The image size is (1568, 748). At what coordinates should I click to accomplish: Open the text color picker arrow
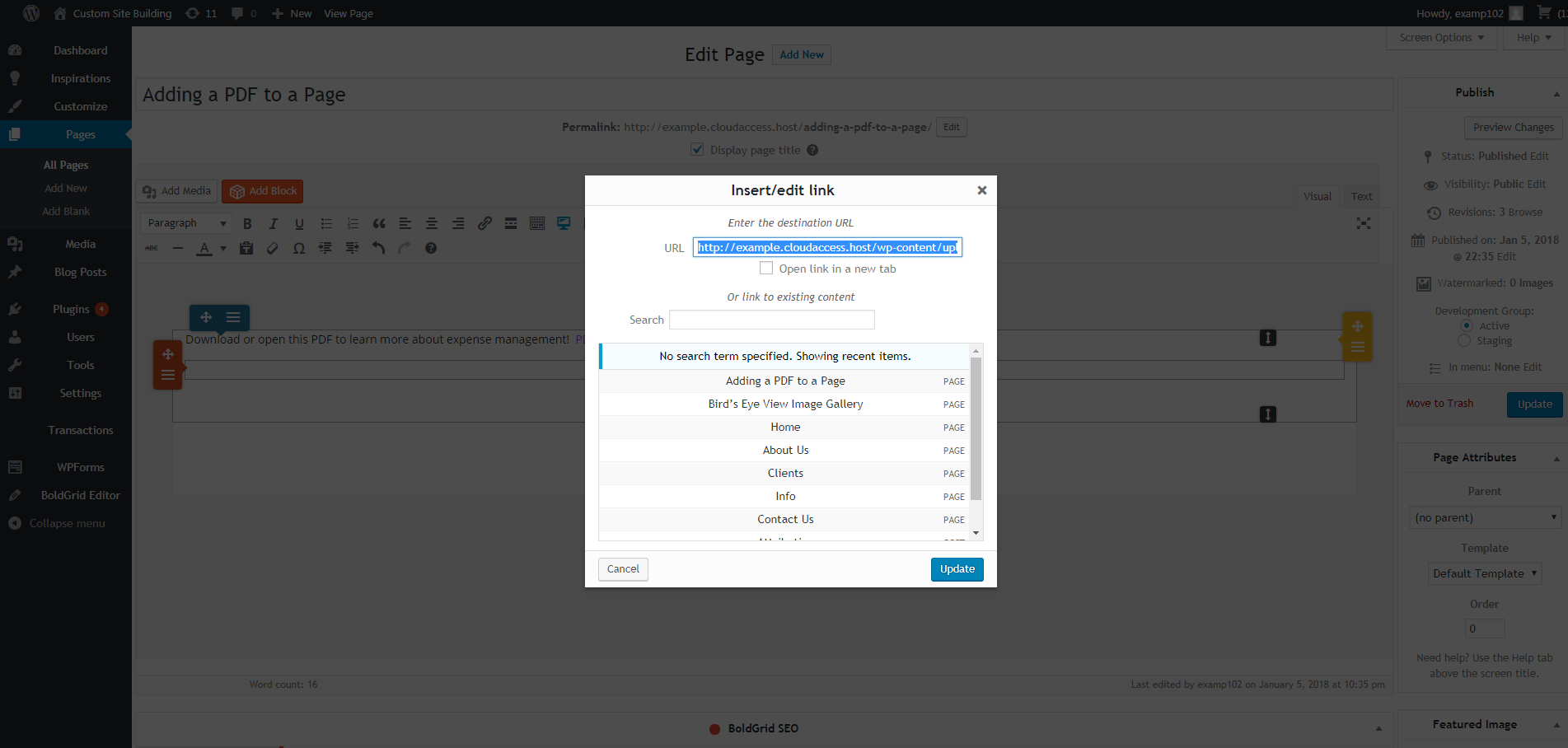(x=222, y=249)
